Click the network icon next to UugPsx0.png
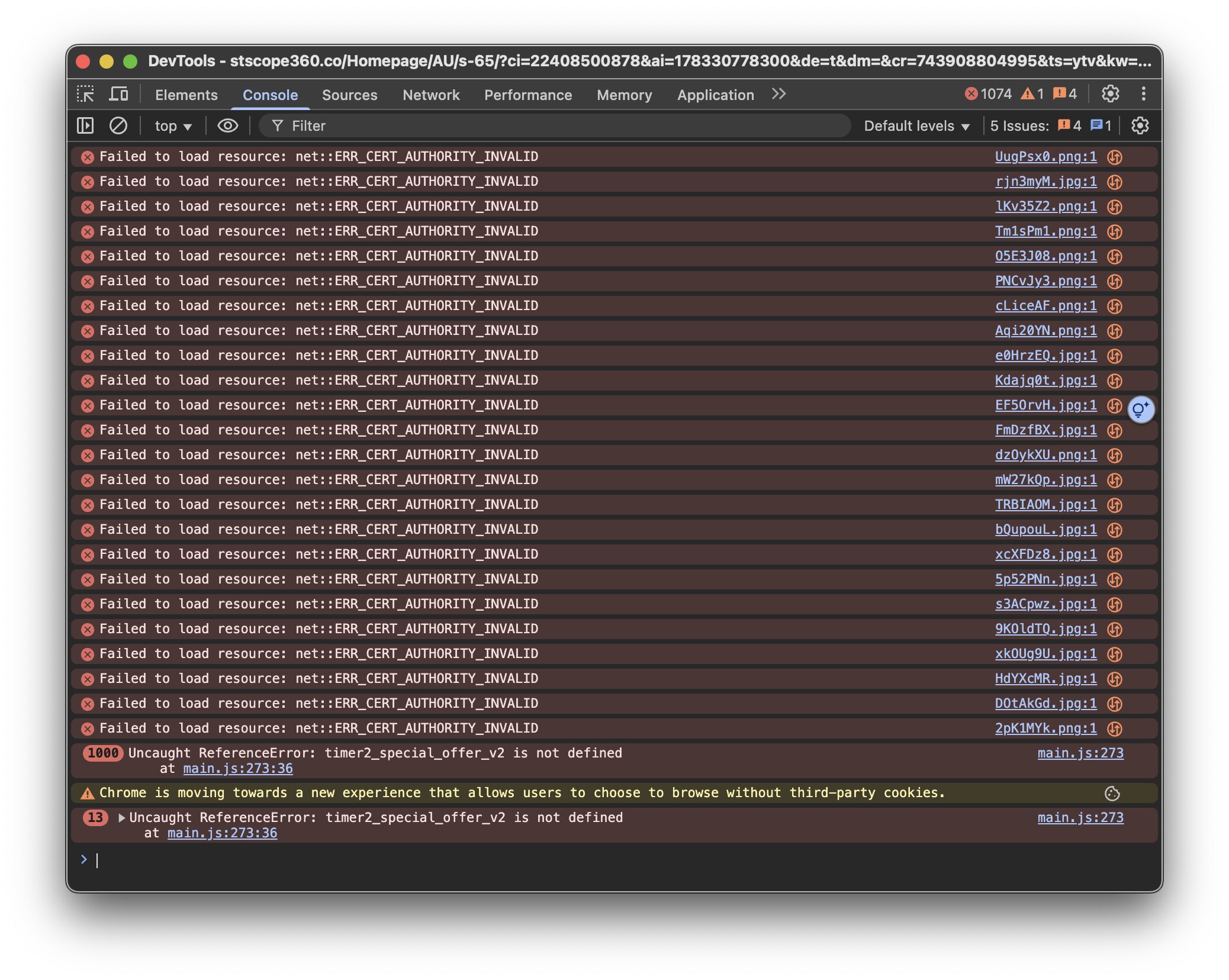 [1115, 157]
